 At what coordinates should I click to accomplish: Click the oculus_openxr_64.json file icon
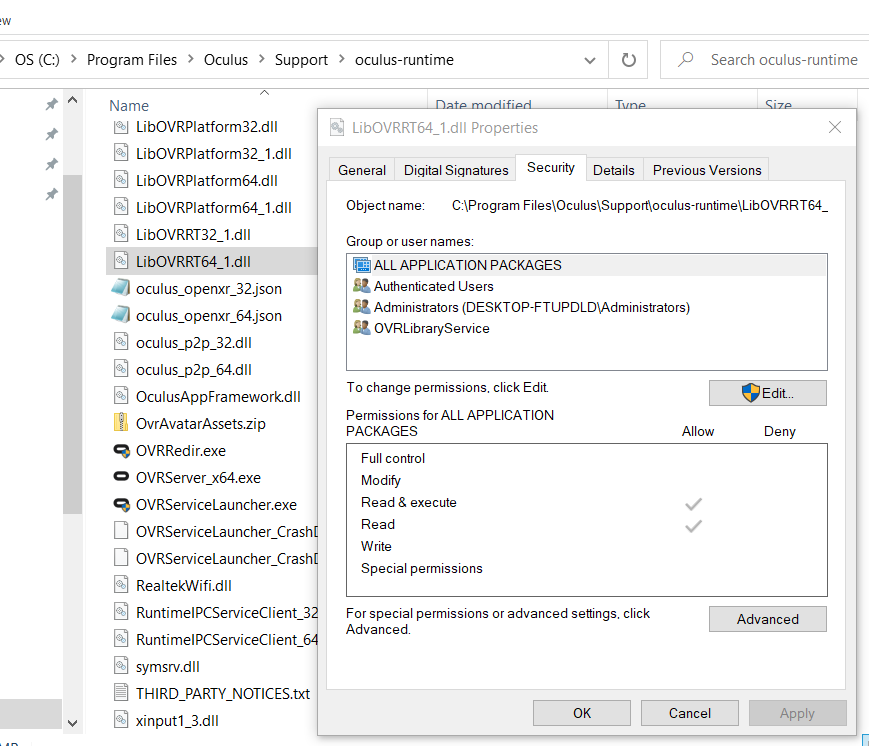click(x=121, y=315)
